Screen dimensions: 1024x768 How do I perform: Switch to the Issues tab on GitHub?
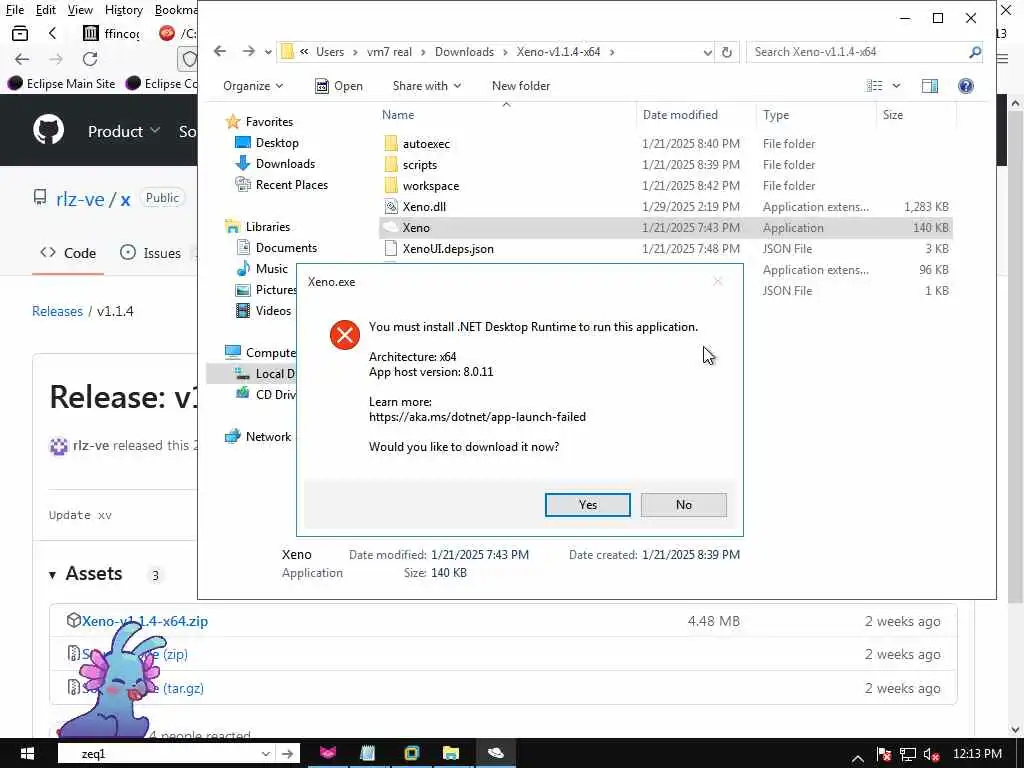pos(151,253)
